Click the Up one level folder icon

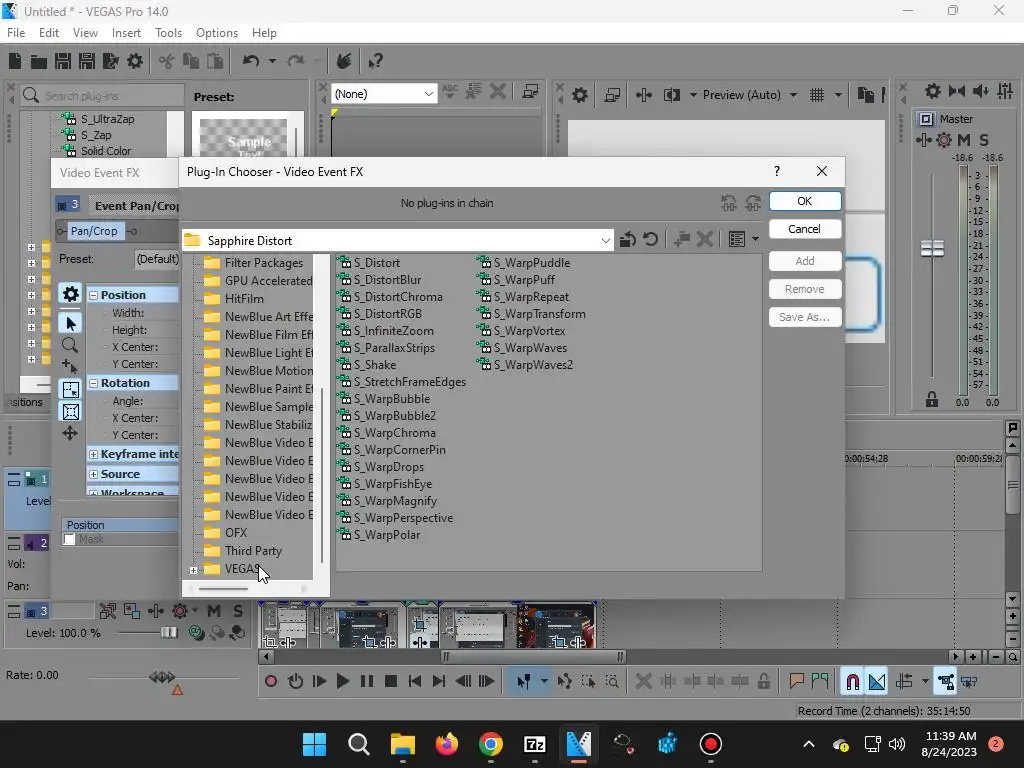pyautogui.click(x=628, y=240)
